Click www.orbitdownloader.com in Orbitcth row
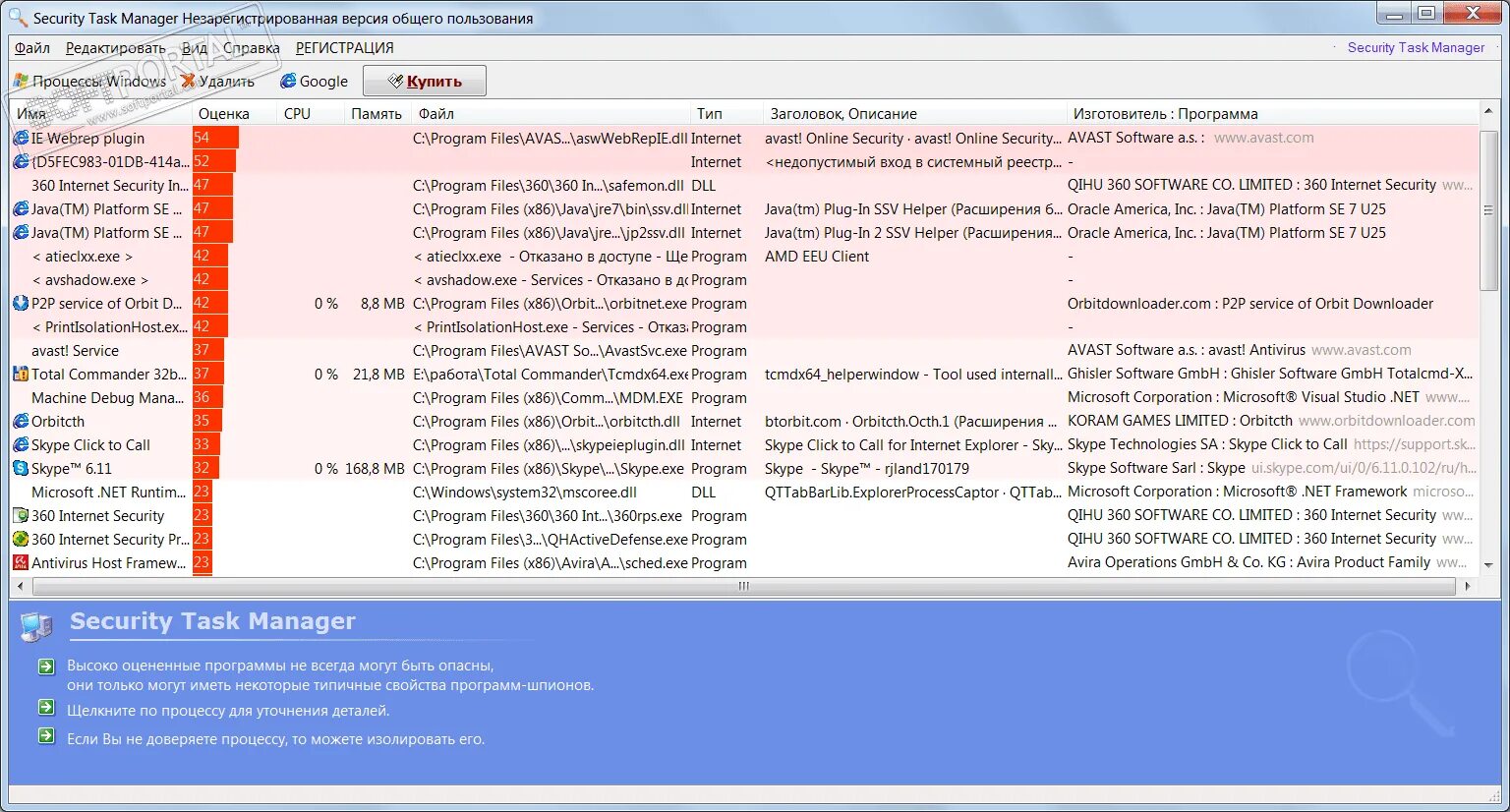Viewport: 1510px width, 812px height. point(1386,422)
